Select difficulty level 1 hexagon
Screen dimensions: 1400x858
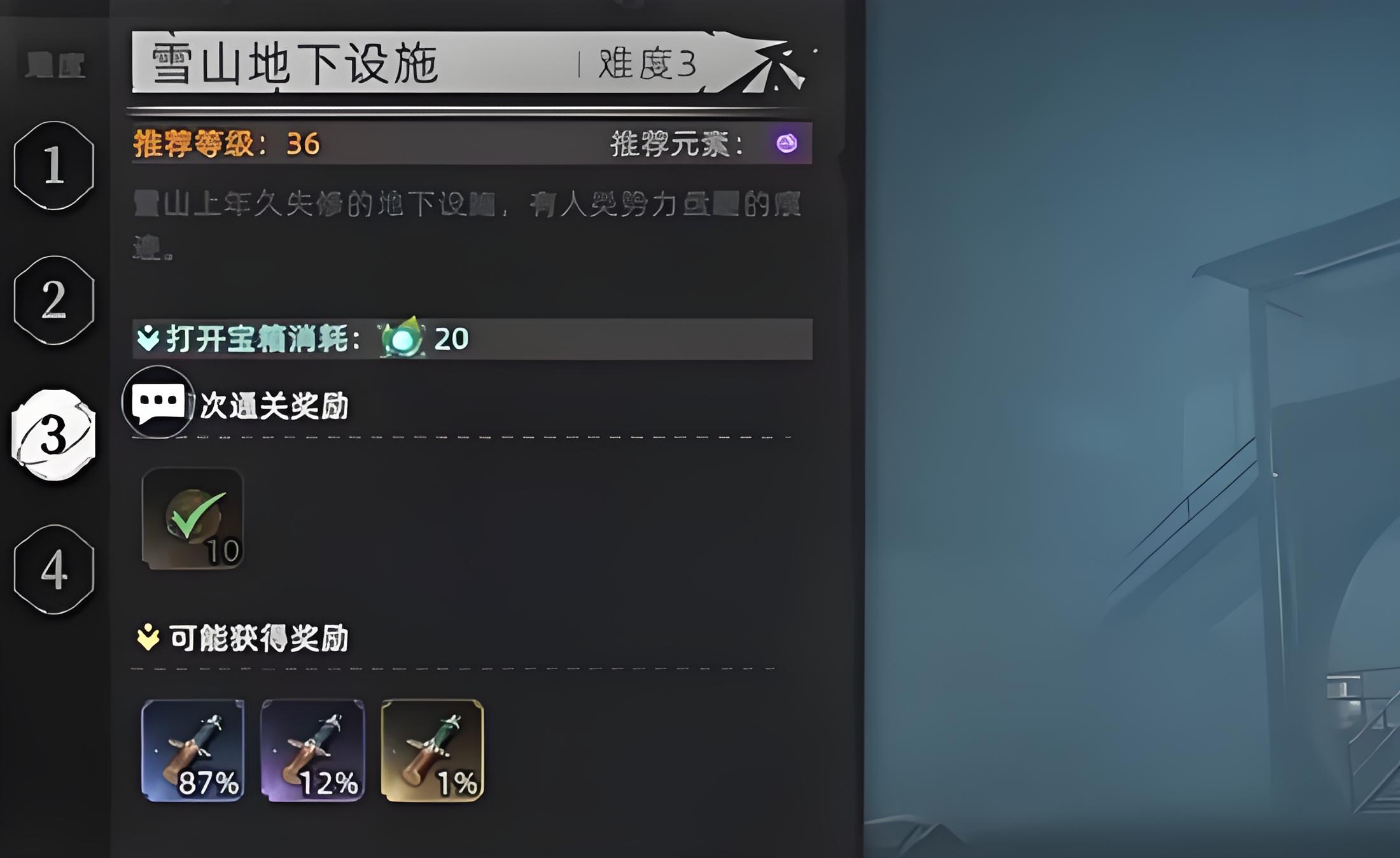pyautogui.click(x=54, y=165)
